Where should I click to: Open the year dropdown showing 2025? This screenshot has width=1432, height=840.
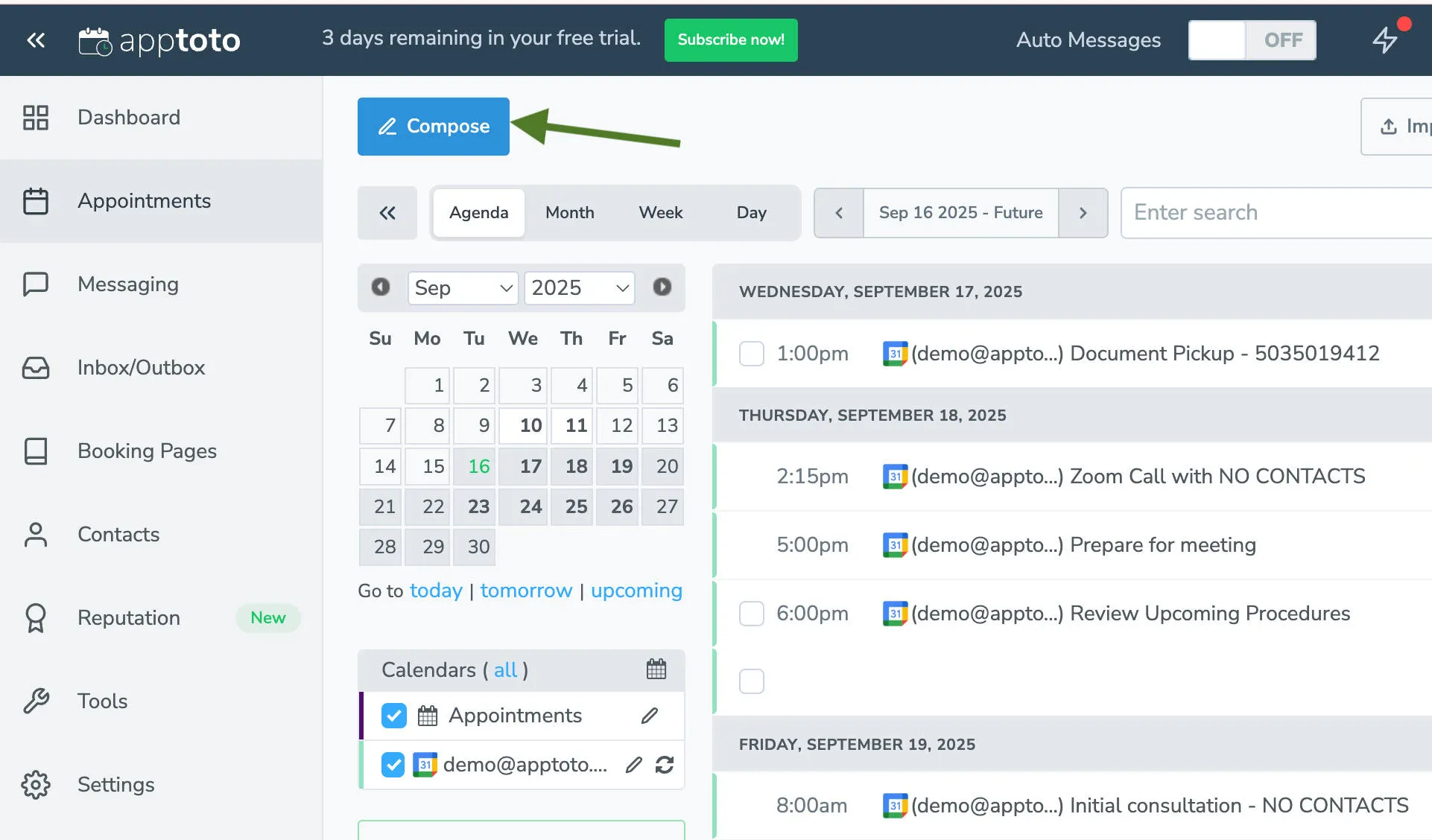pos(579,288)
